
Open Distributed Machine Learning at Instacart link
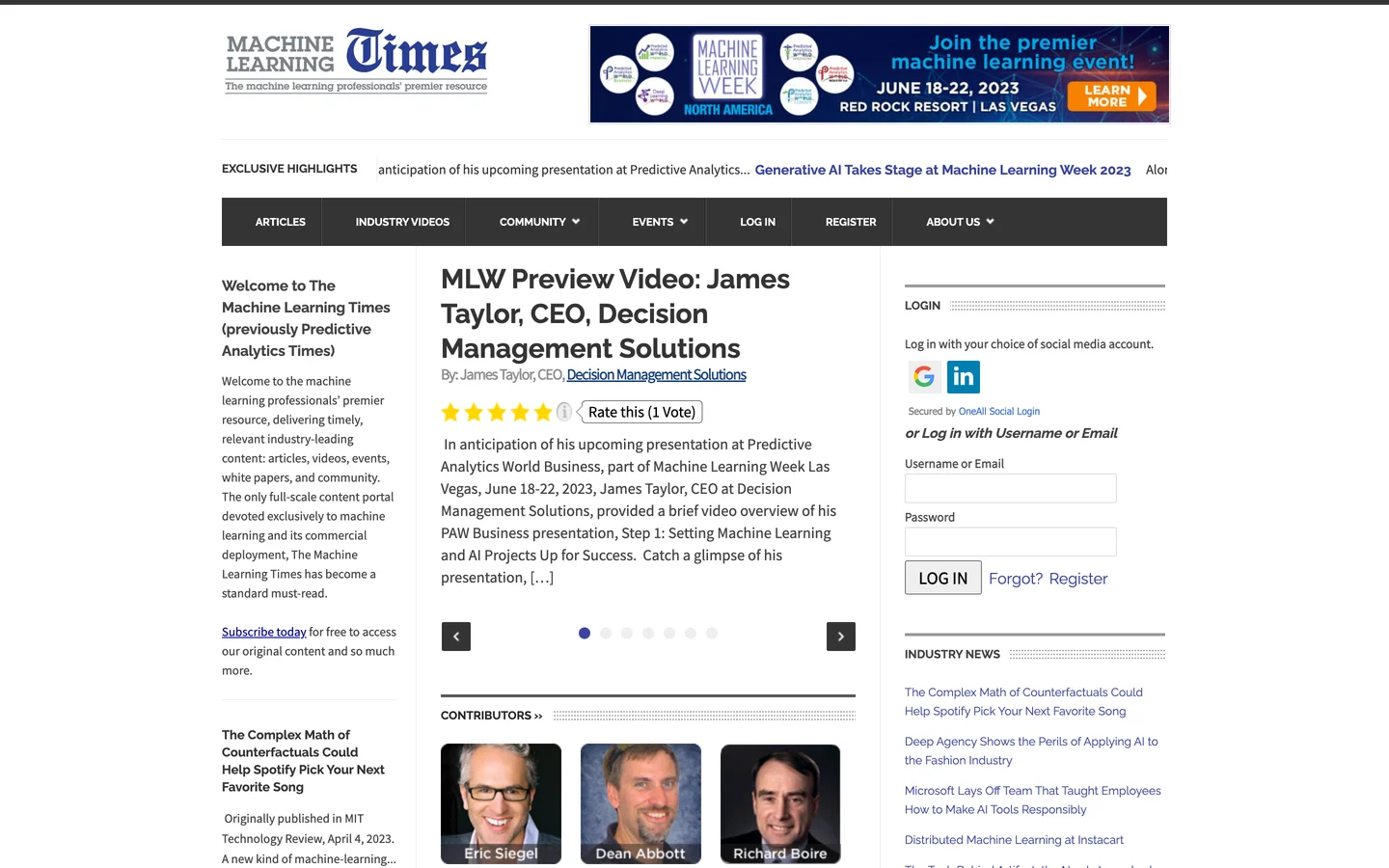pos(1014,840)
